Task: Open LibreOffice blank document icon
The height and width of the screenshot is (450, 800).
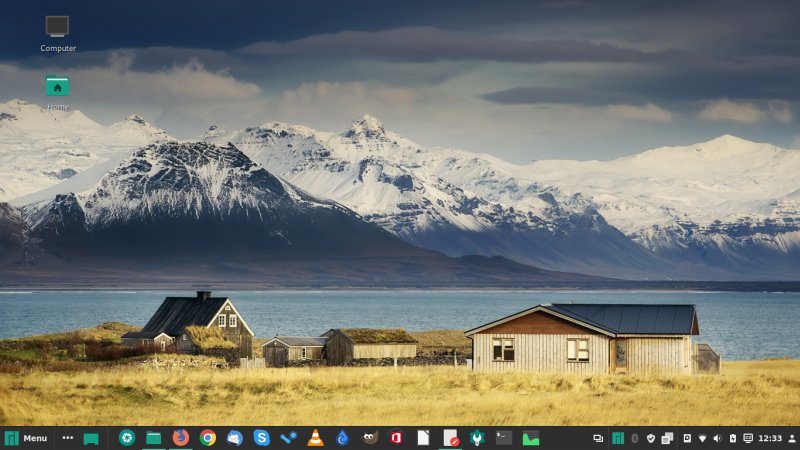Action: pyautogui.click(x=423, y=438)
